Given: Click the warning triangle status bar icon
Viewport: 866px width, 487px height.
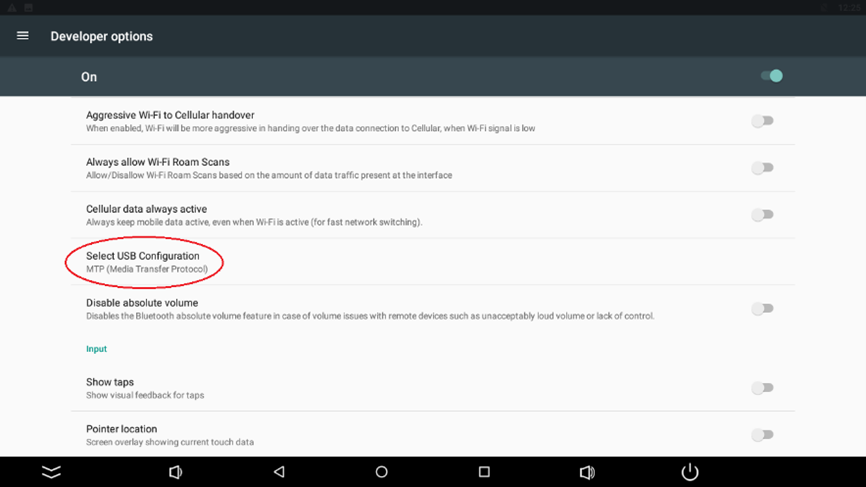Looking at the screenshot, I should (x=12, y=8).
